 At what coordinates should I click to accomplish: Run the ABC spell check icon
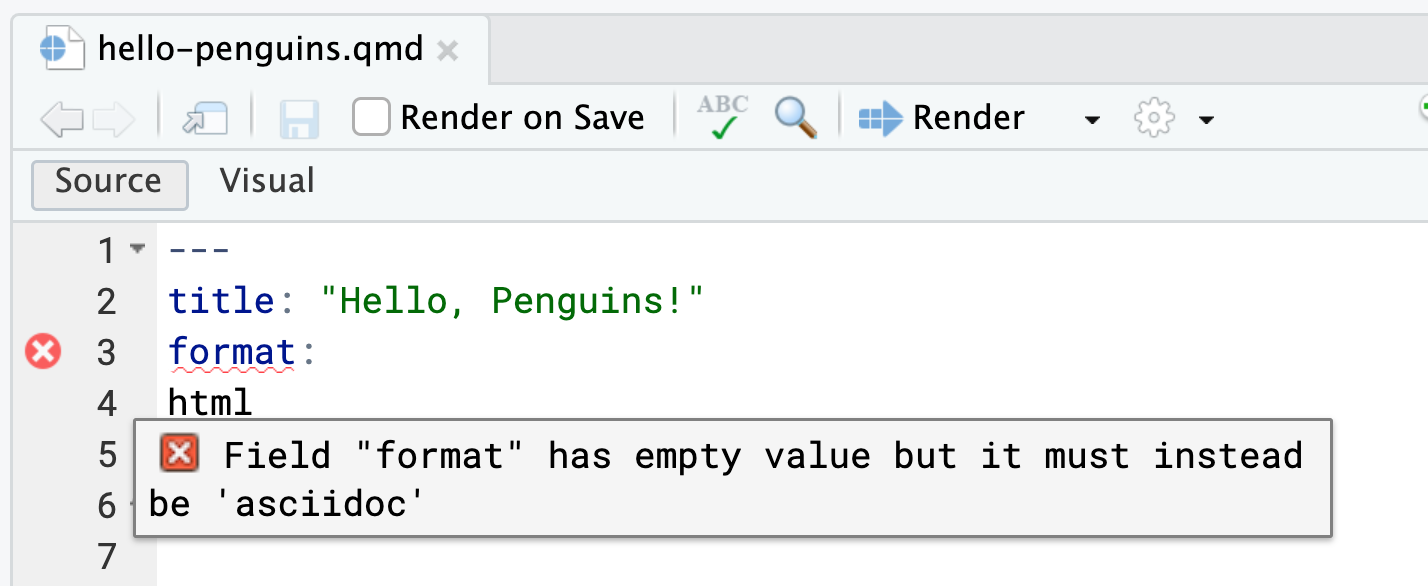pyautogui.click(x=723, y=117)
